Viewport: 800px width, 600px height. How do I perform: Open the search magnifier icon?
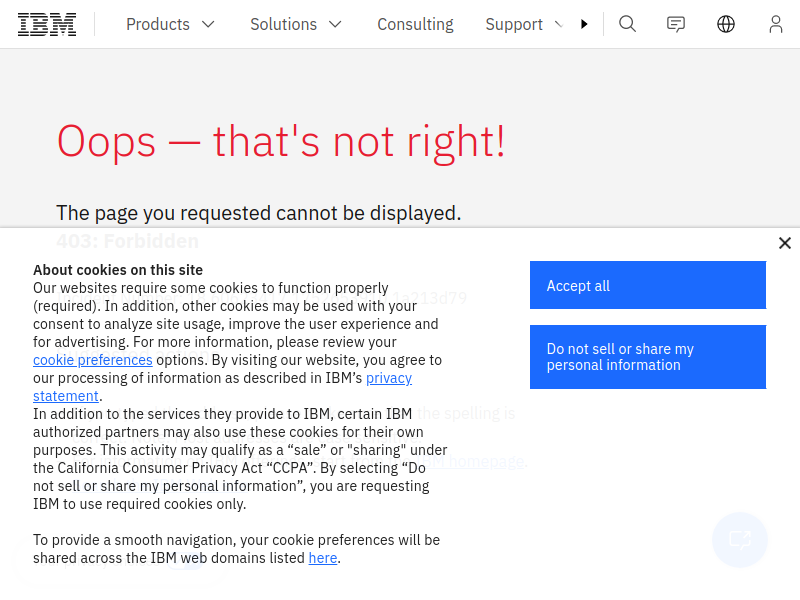[x=627, y=24]
